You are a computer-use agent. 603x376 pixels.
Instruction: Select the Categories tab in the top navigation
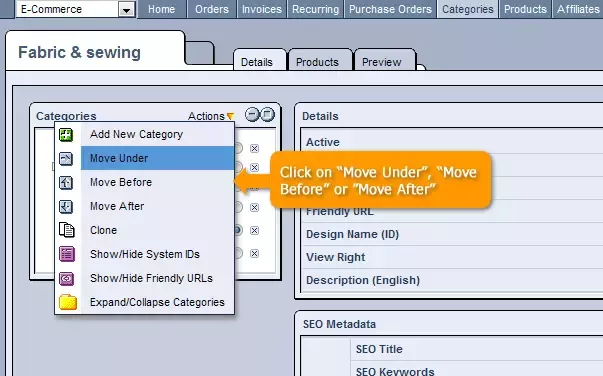point(468,9)
